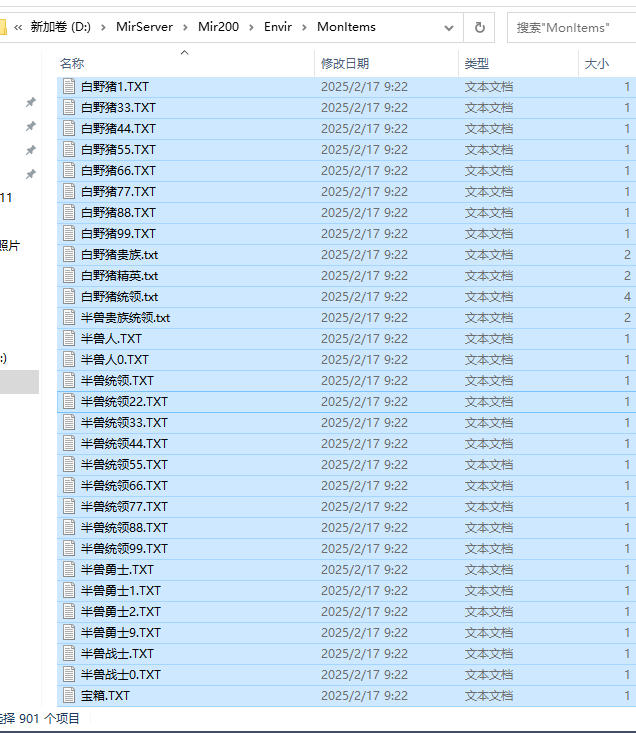Click the 文本文档 type cell of 半兽人.TXT
The width and height of the screenshot is (636, 733).
(x=488, y=338)
